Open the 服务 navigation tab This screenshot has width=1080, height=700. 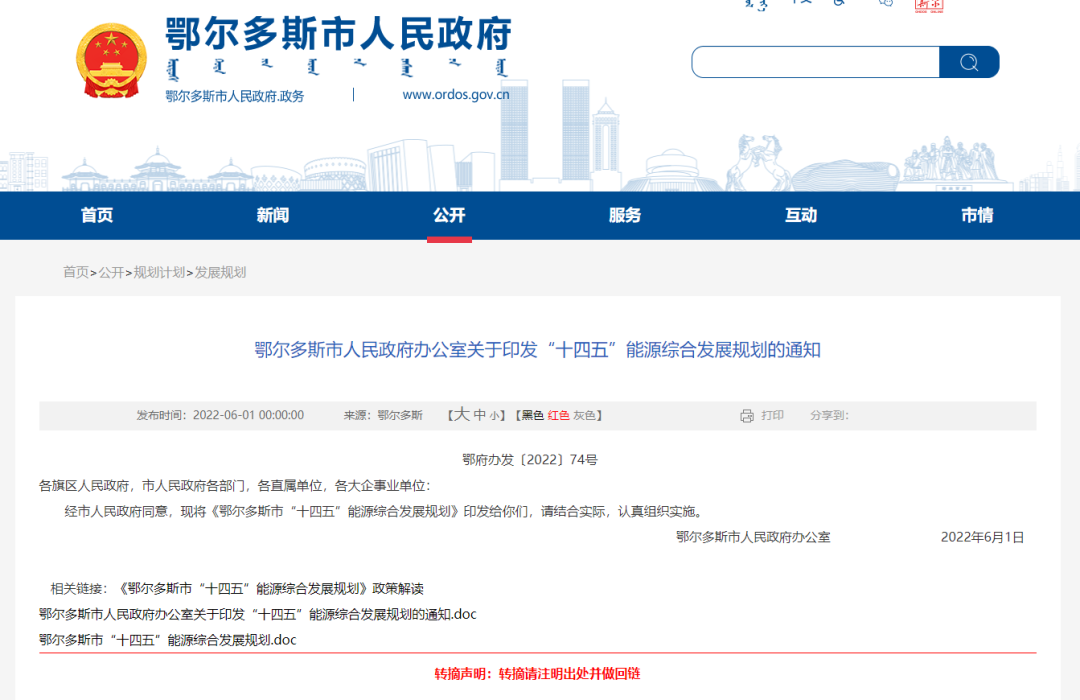pos(625,215)
